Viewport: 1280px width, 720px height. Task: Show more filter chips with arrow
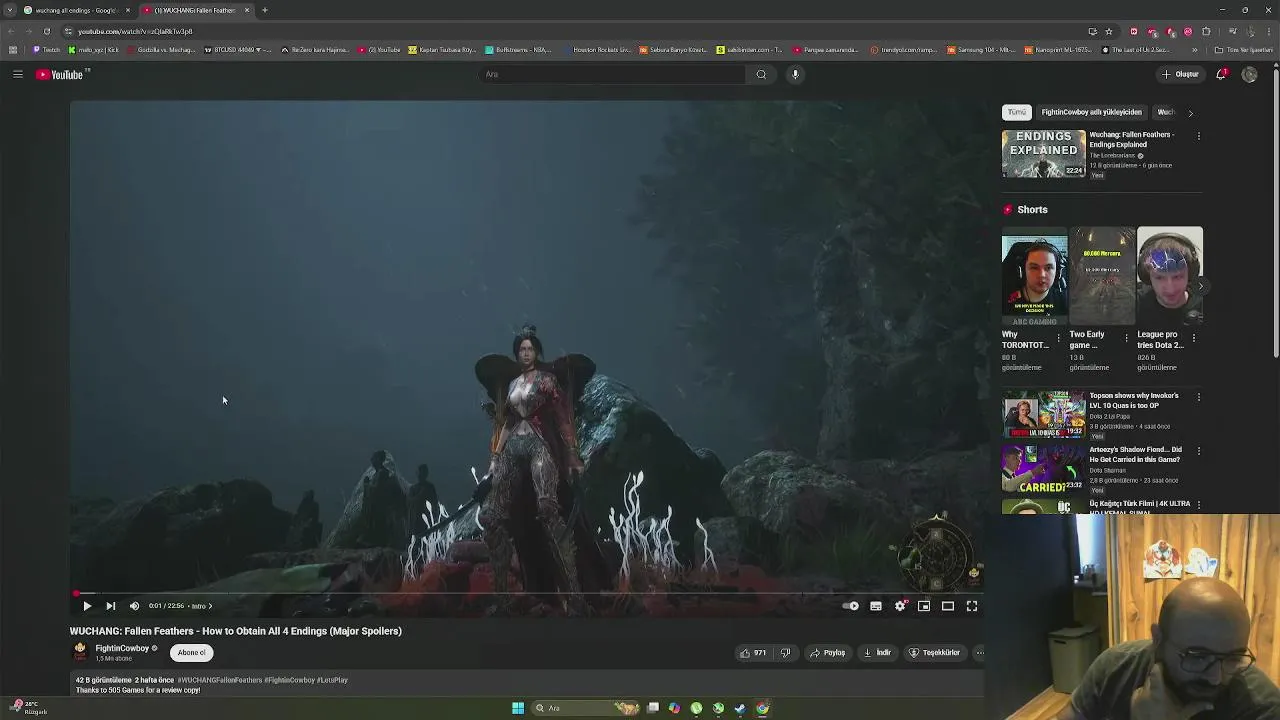1190,113
